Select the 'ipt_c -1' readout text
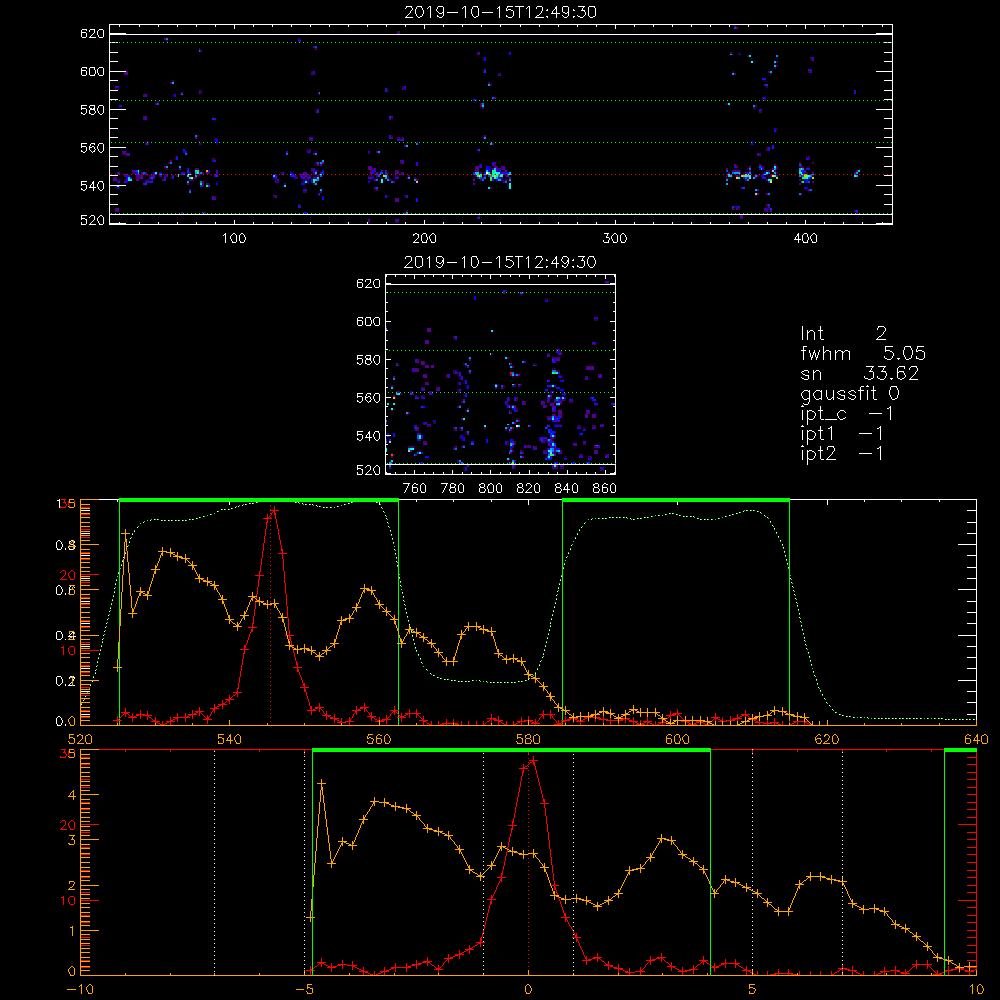The height and width of the screenshot is (1000, 1000). click(846, 414)
